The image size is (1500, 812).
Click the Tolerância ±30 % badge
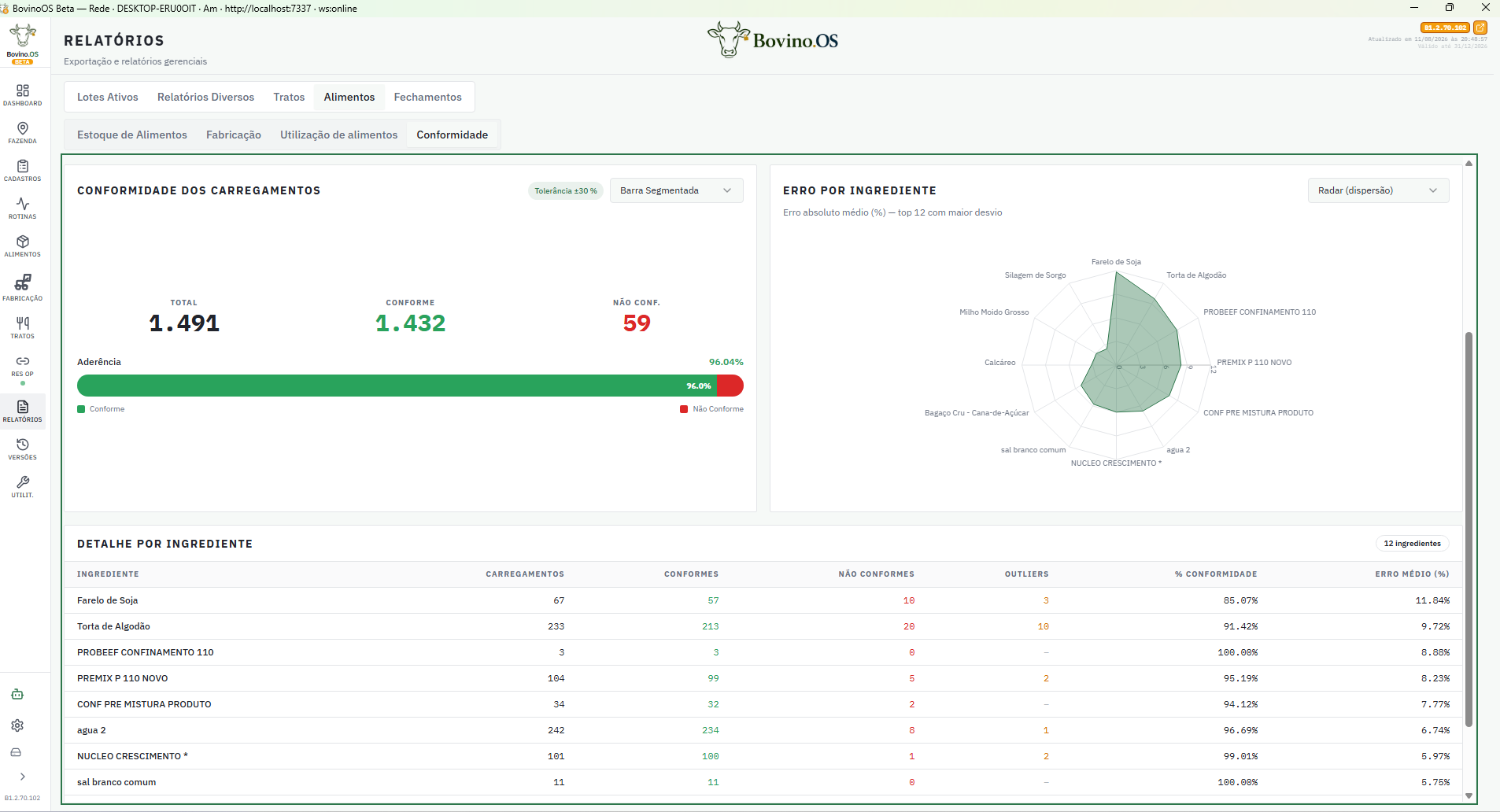pyautogui.click(x=566, y=190)
